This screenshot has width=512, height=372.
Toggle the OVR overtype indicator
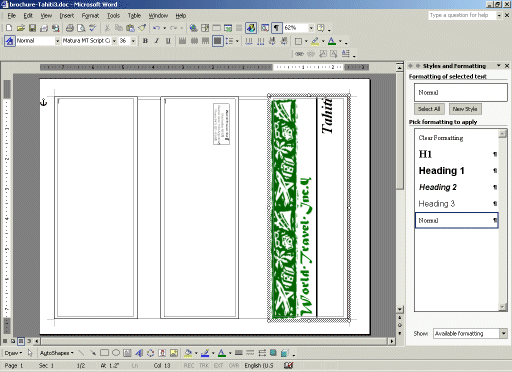[234, 365]
